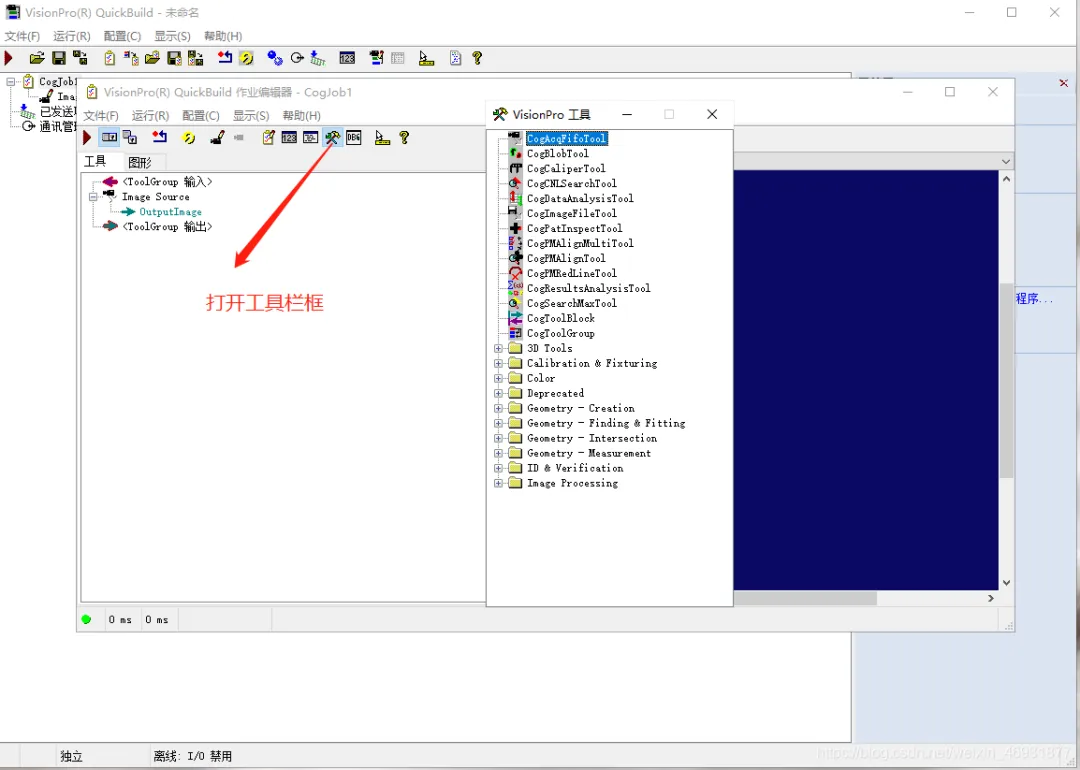
Task: Select CogPMRedLineTool
Action: pos(572,273)
